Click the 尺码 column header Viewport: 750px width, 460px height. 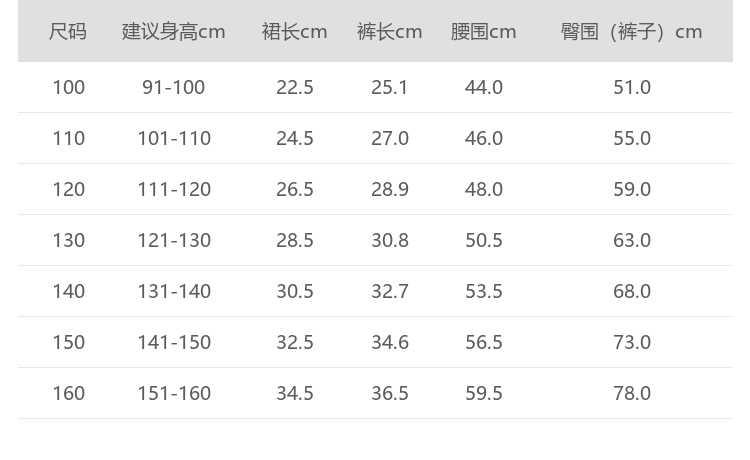click(x=68, y=32)
